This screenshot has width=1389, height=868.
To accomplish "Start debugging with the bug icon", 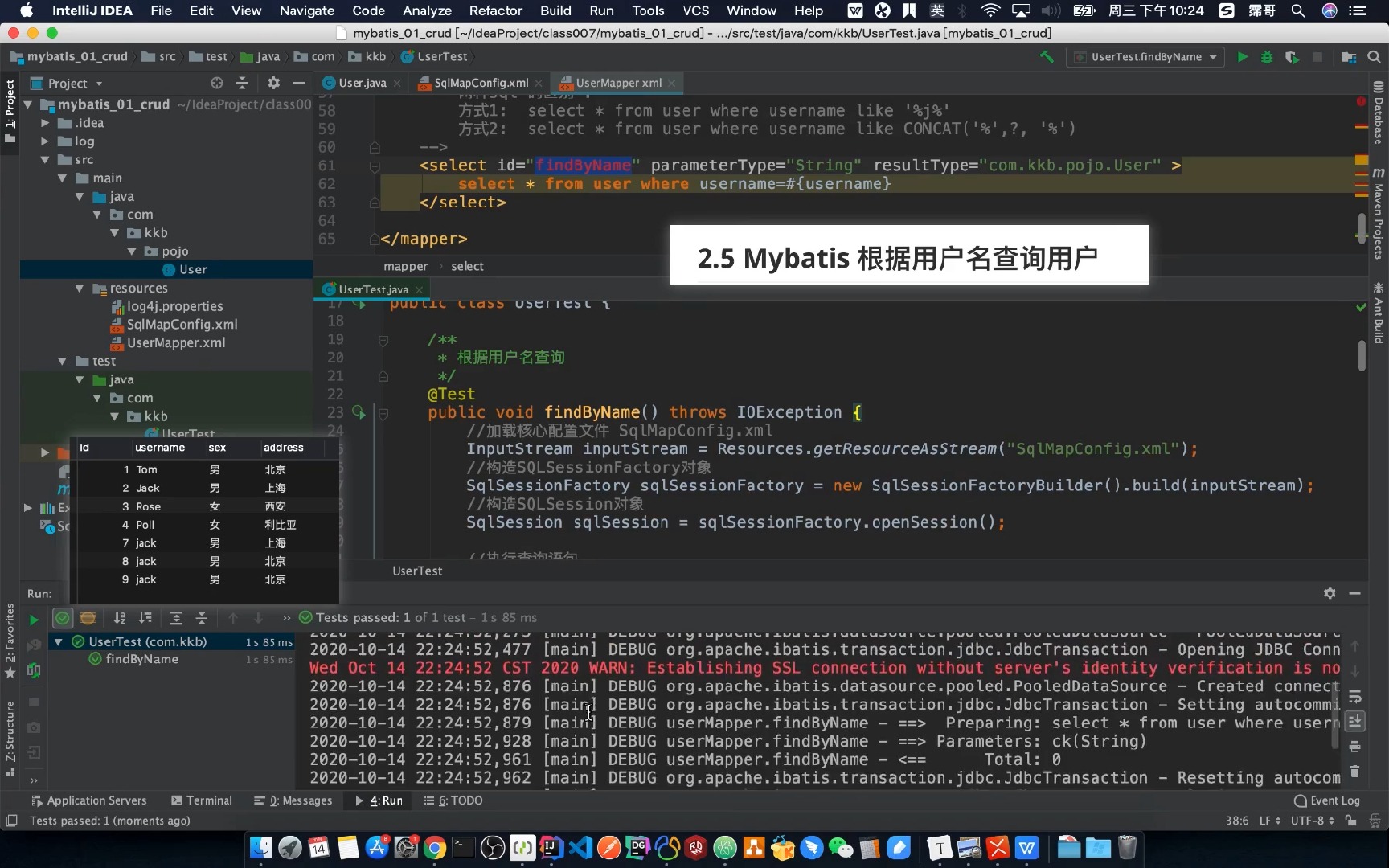I will pos(1267,57).
